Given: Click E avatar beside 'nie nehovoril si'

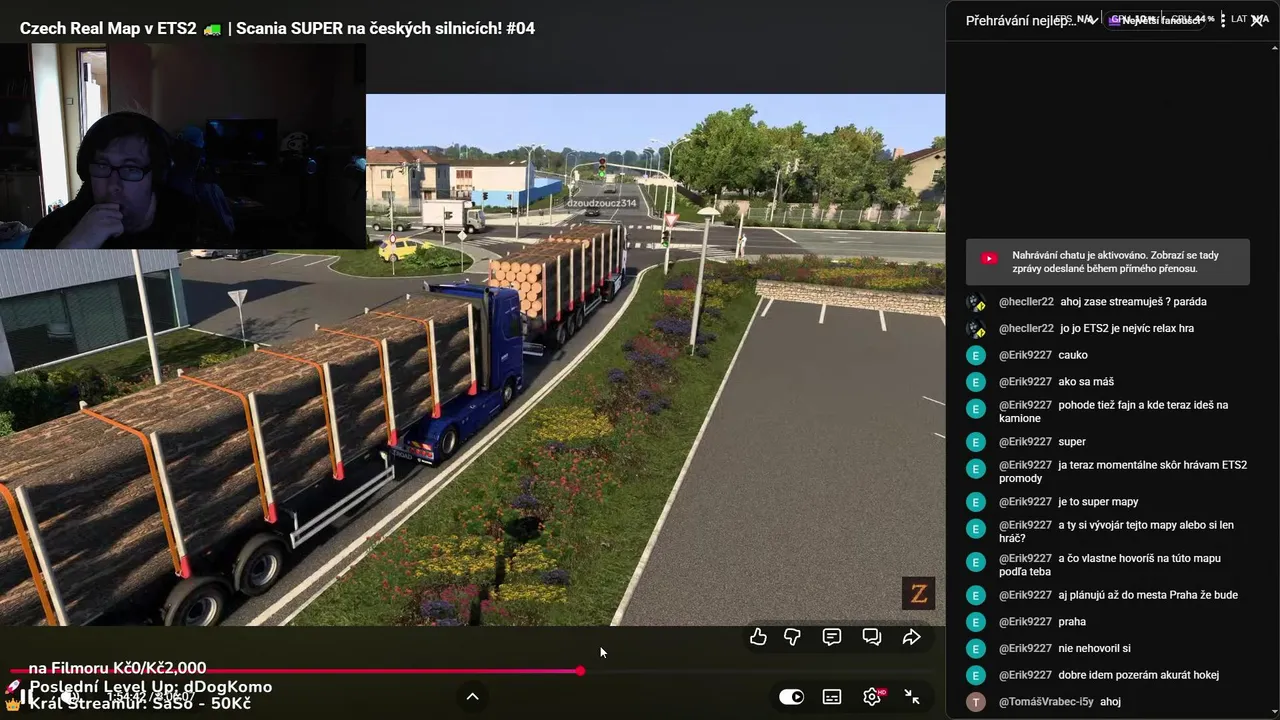Looking at the screenshot, I should tap(976, 649).
